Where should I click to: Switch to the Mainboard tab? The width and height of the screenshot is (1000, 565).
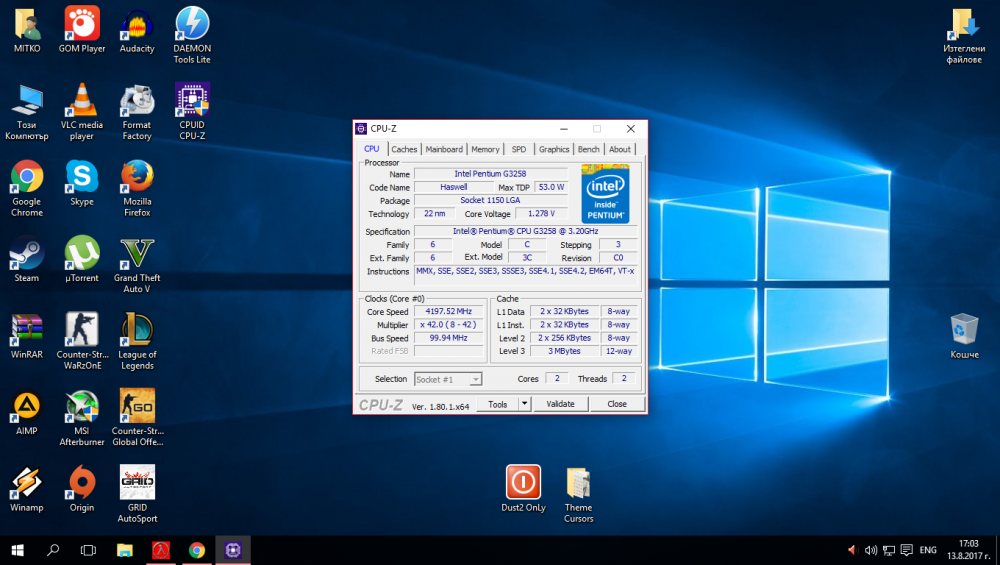point(444,149)
